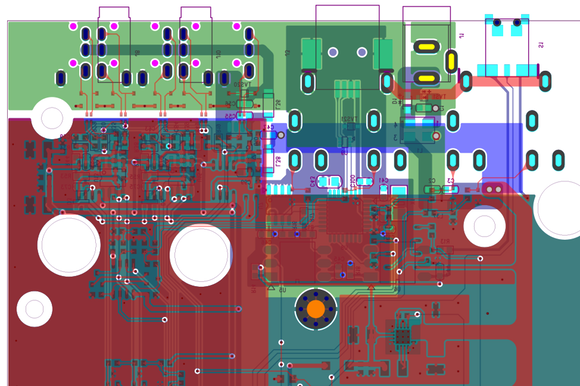This screenshot has height=386, width=580.
Task: Click the U5 reference designator label
Action: pyautogui.click(x=282, y=291)
